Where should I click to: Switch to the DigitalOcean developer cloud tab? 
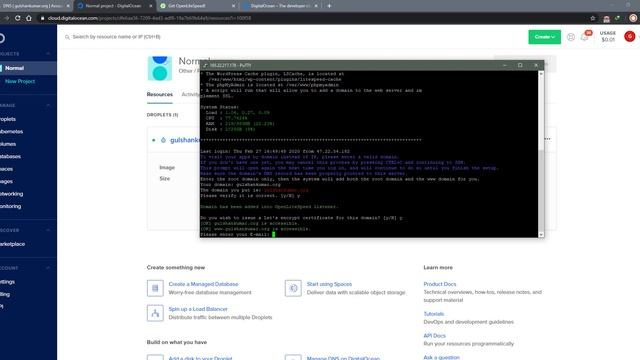pos(280,6)
